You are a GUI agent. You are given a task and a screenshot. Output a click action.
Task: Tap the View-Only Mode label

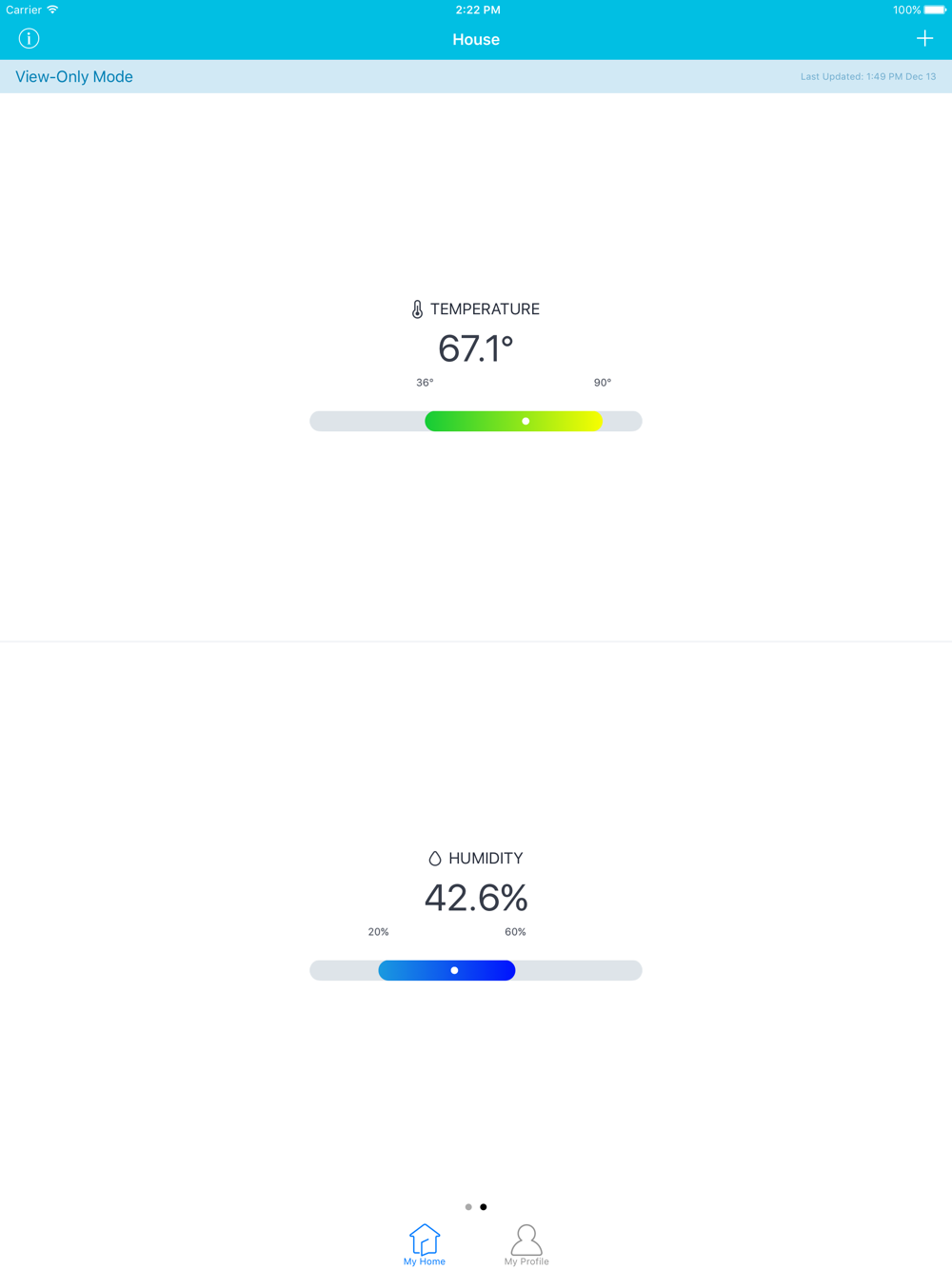pos(74,77)
